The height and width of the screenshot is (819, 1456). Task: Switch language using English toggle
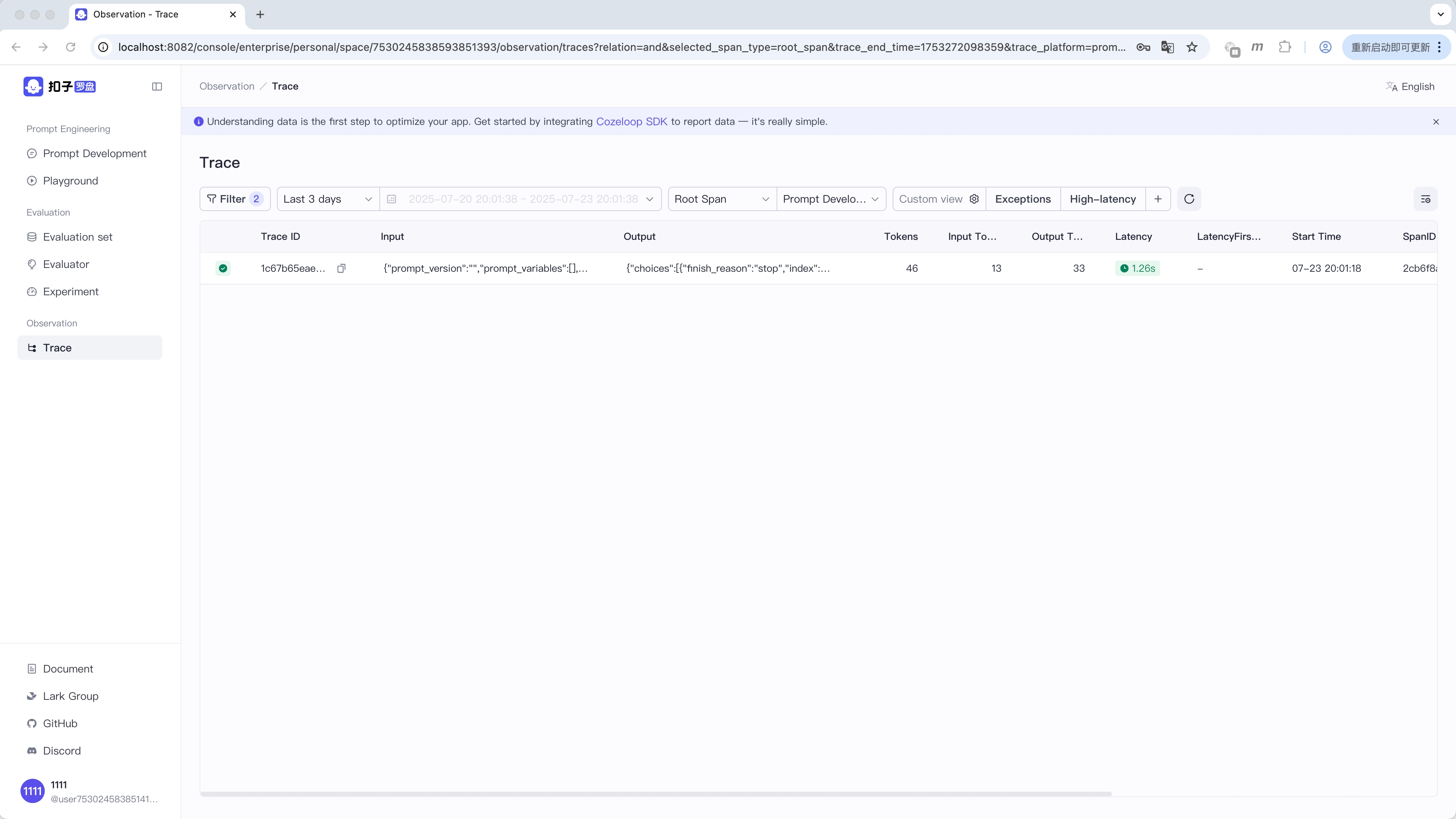coord(1410,87)
